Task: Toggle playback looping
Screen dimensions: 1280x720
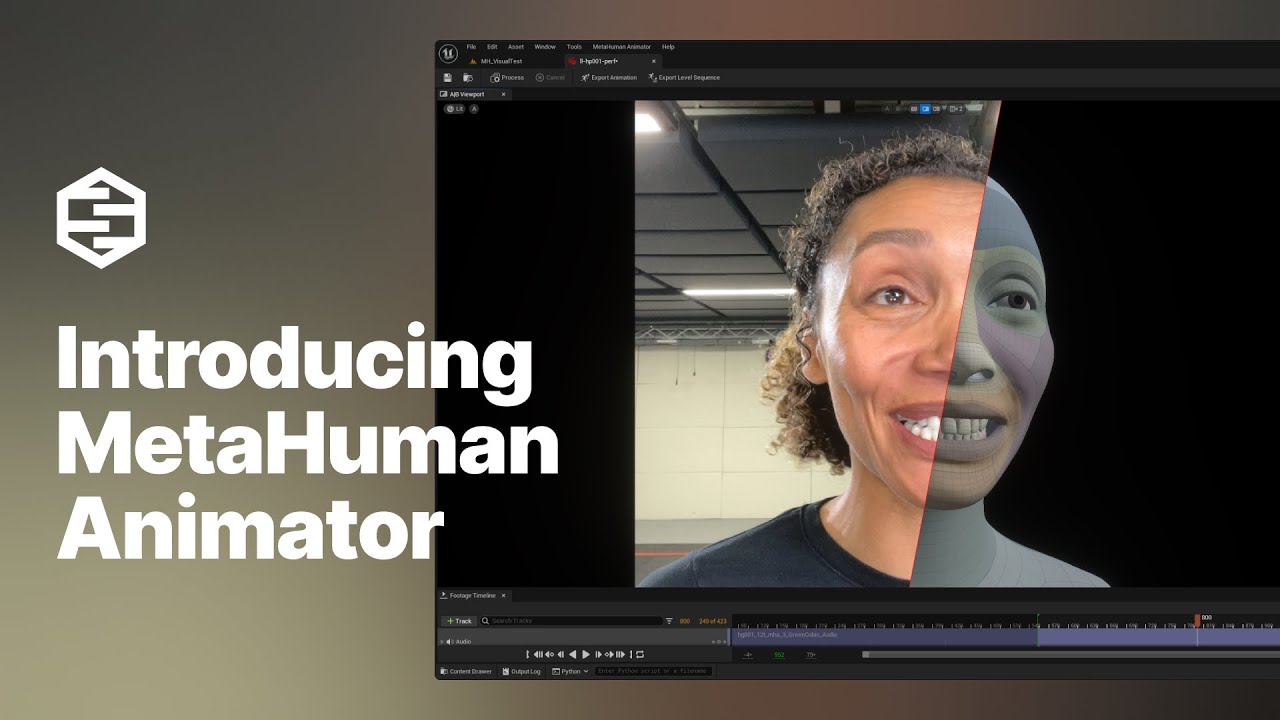Action: point(640,654)
